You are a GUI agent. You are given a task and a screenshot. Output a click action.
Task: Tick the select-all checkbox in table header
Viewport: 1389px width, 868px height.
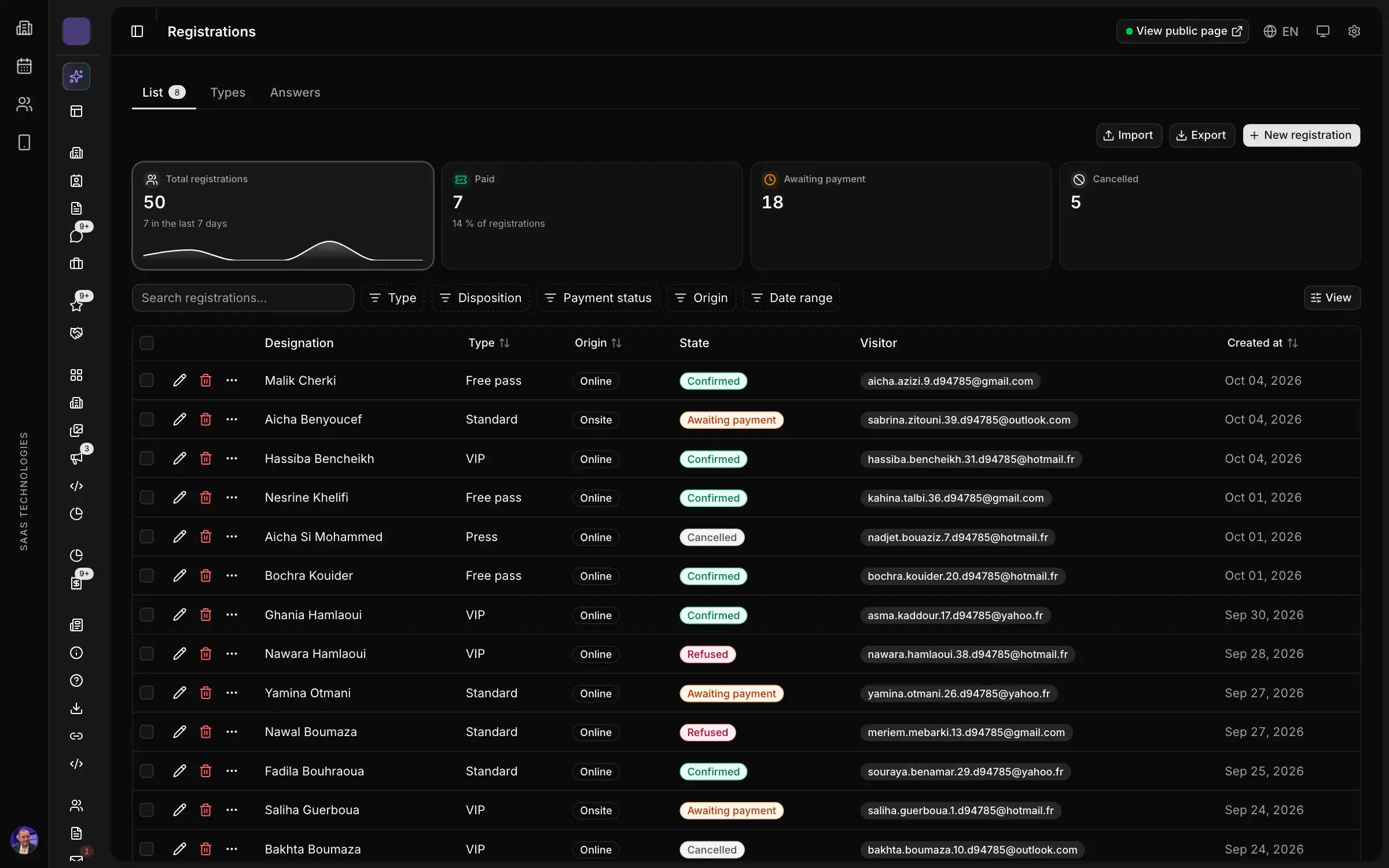(x=147, y=343)
